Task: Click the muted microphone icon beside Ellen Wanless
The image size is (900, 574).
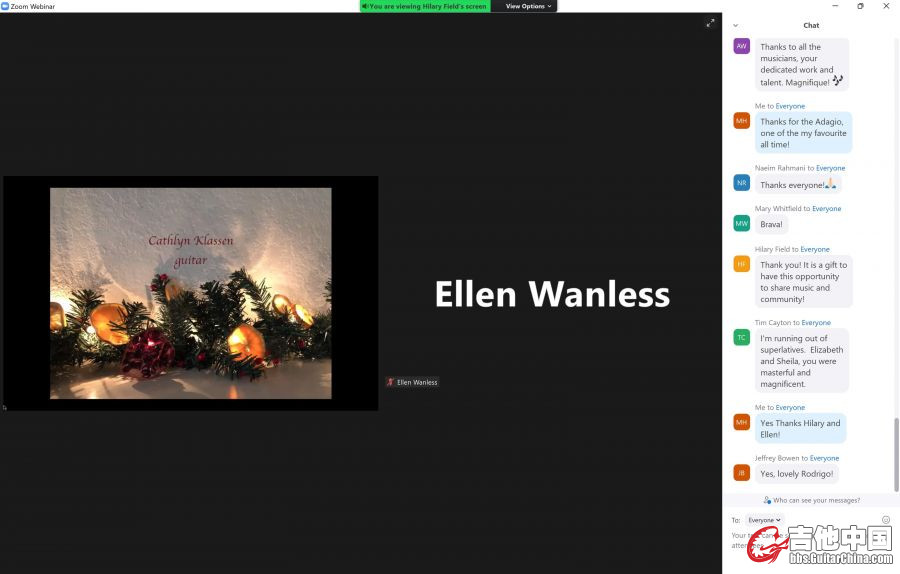Action: point(391,382)
